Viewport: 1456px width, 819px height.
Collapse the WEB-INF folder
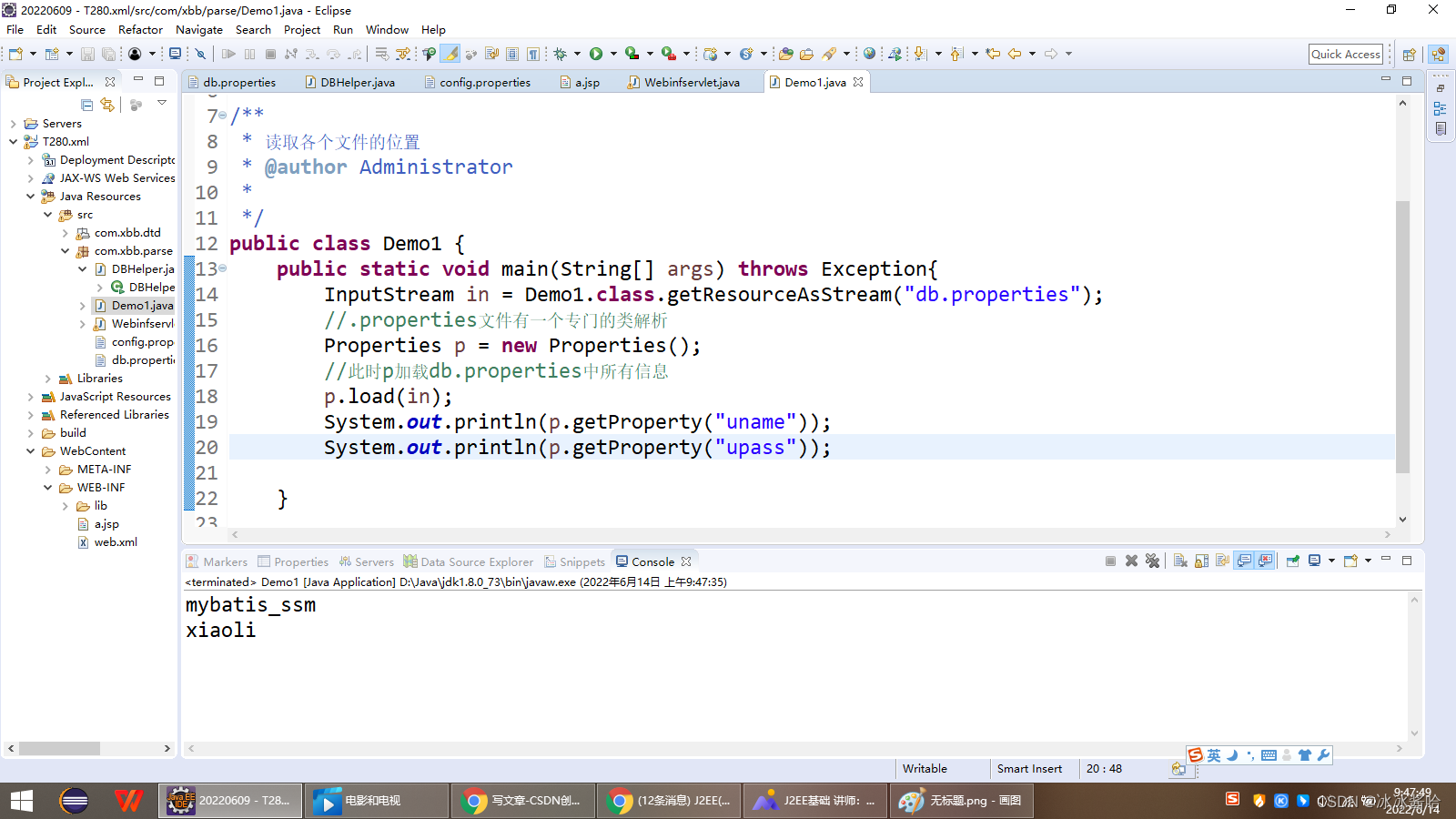click(x=48, y=487)
